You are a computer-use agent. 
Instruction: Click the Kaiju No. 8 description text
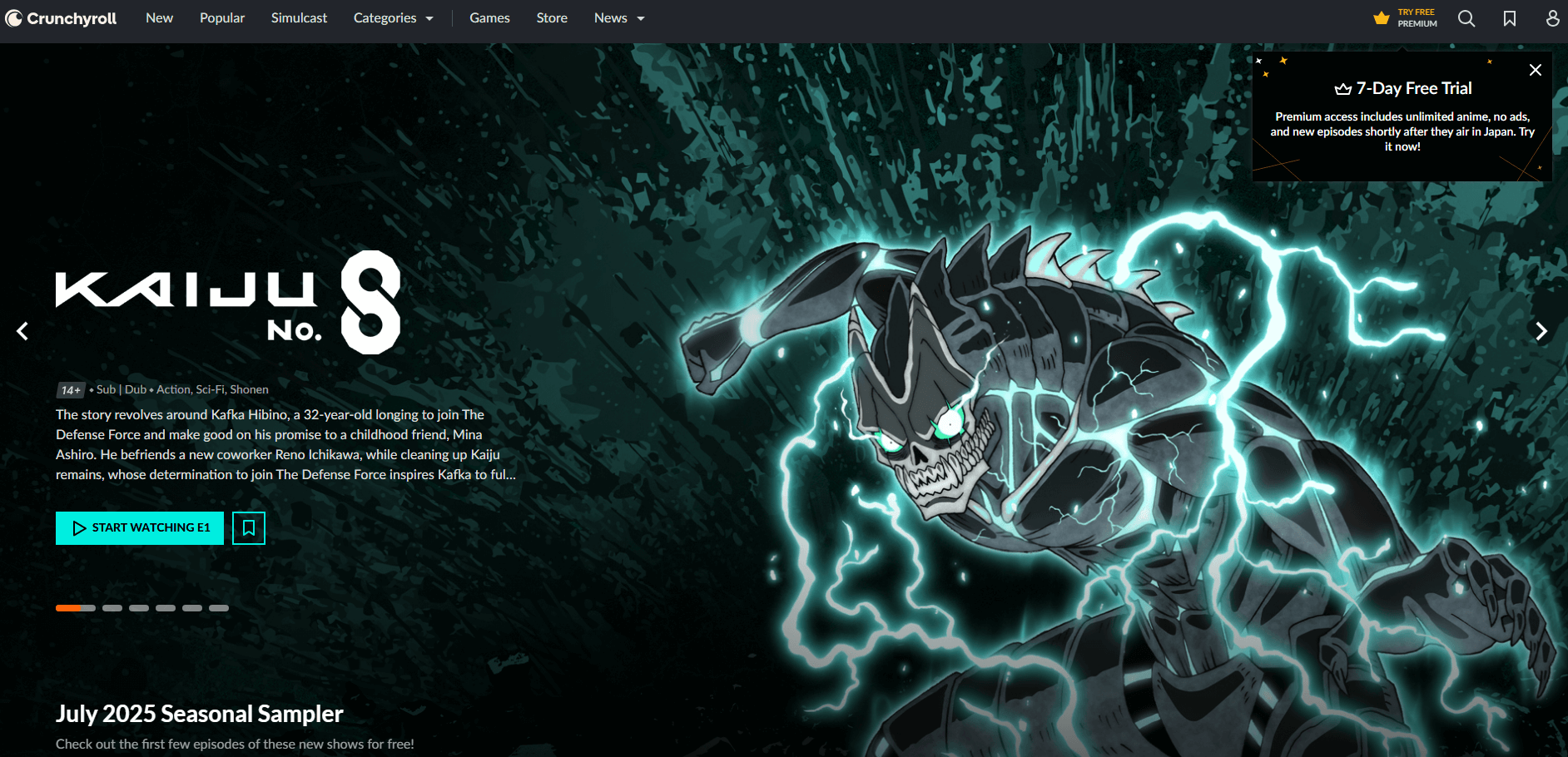point(285,444)
